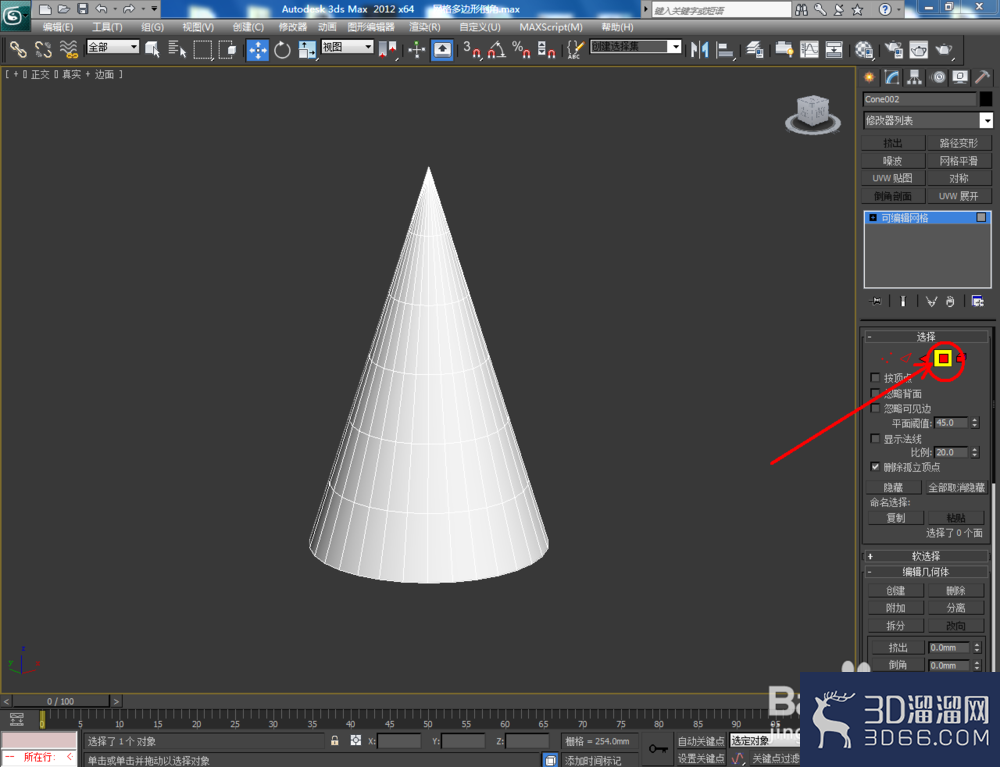Switch to the Display command panel
Image resolution: width=1000 pixels, height=767 pixels.
960,78
